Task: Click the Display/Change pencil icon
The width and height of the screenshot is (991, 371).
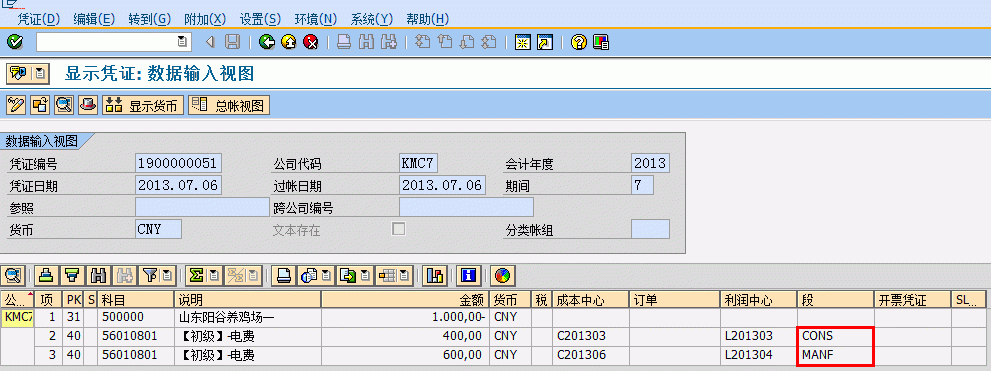Action: click(16, 105)
